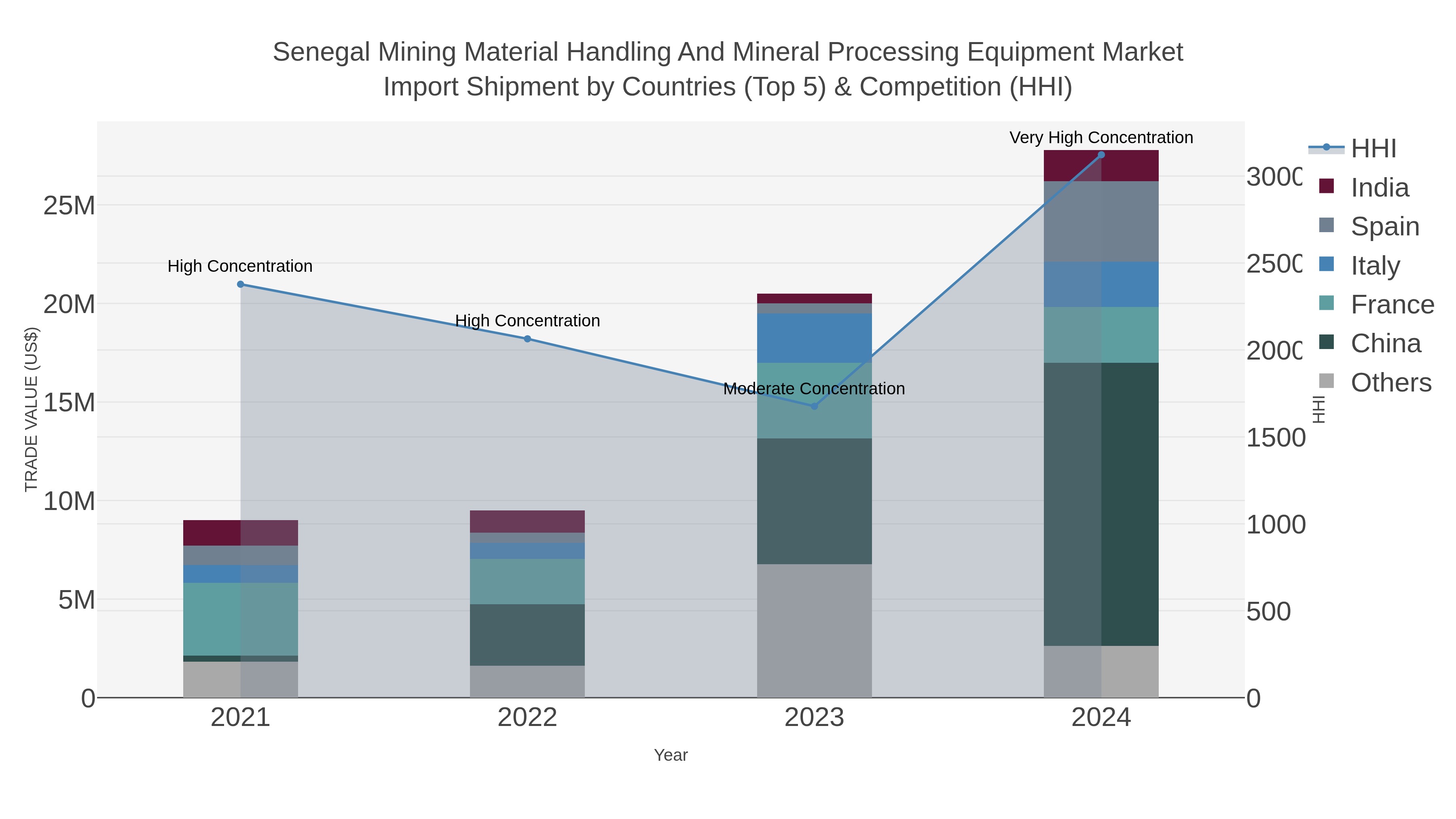Click the 10M trade value tick label
The height and width of the screenshot is (819, 1456).
point(69,502)
